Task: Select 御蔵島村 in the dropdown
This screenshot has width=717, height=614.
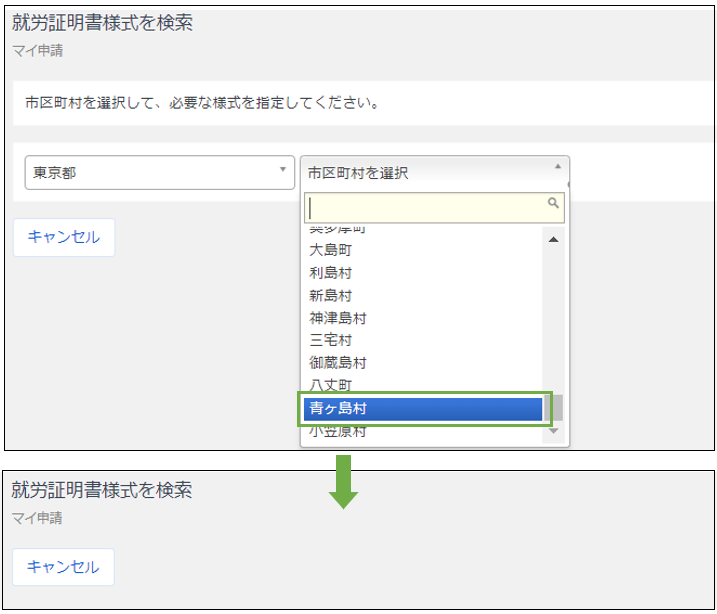Action: pyautogui.click(x=337, y=363)
